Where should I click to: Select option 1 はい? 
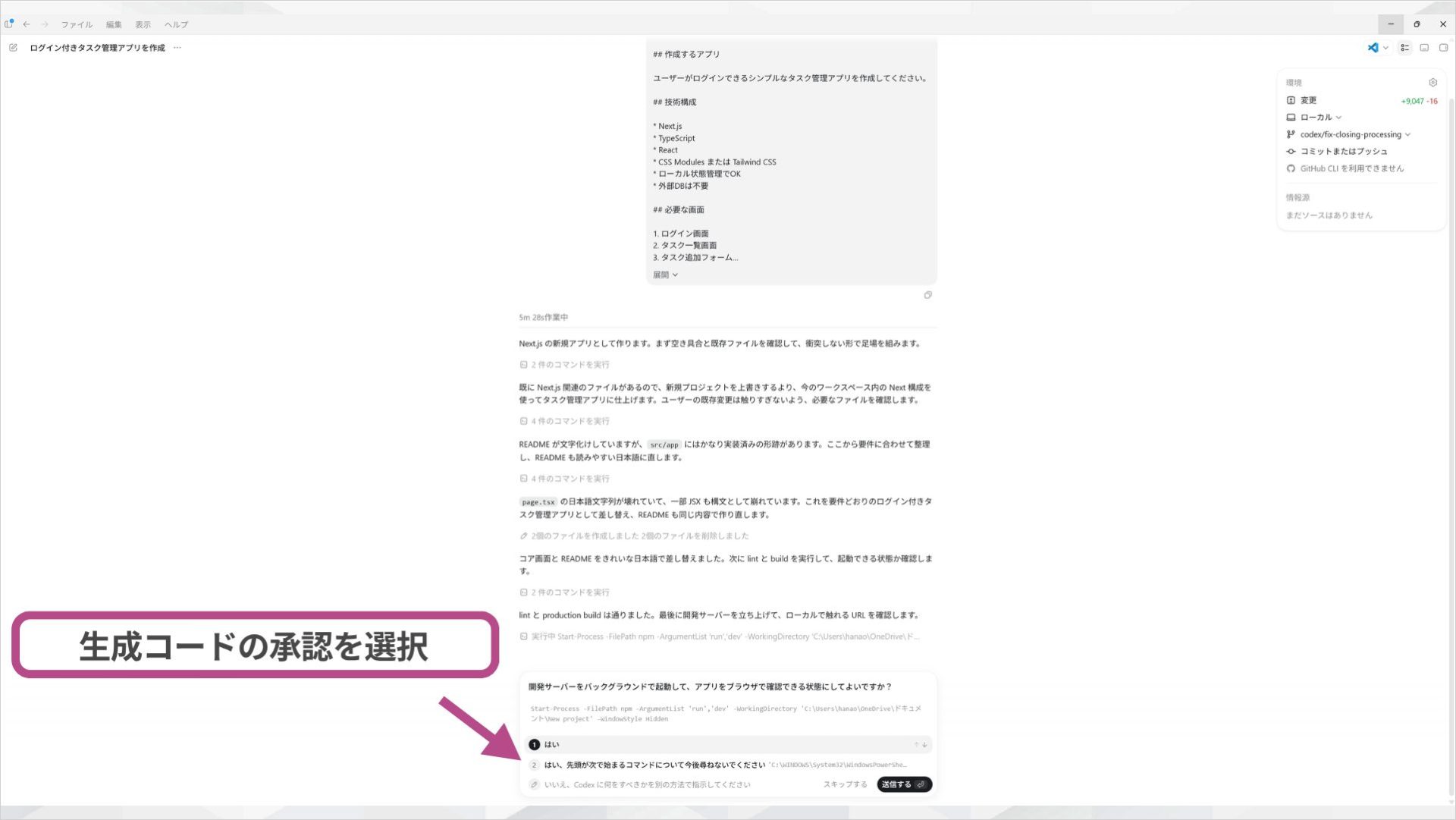(728, 745)
